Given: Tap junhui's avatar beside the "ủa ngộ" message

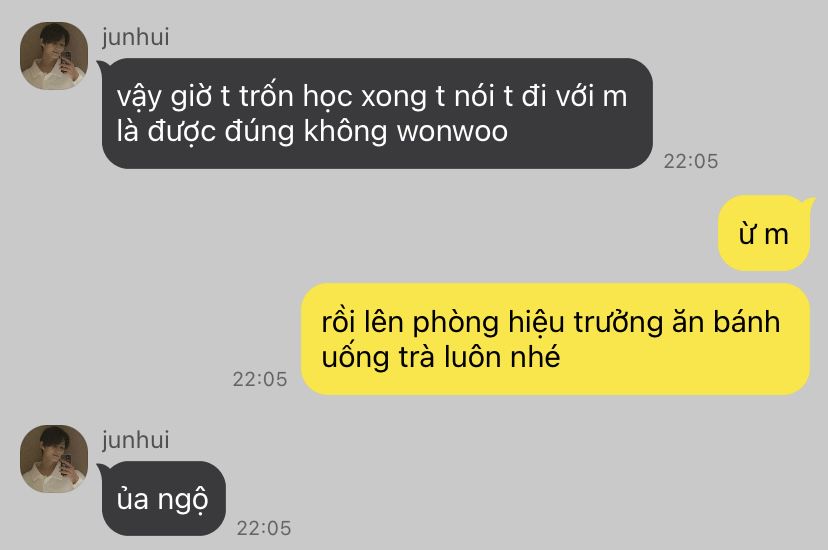Looking at the screenshot, I should click(54, 458).
